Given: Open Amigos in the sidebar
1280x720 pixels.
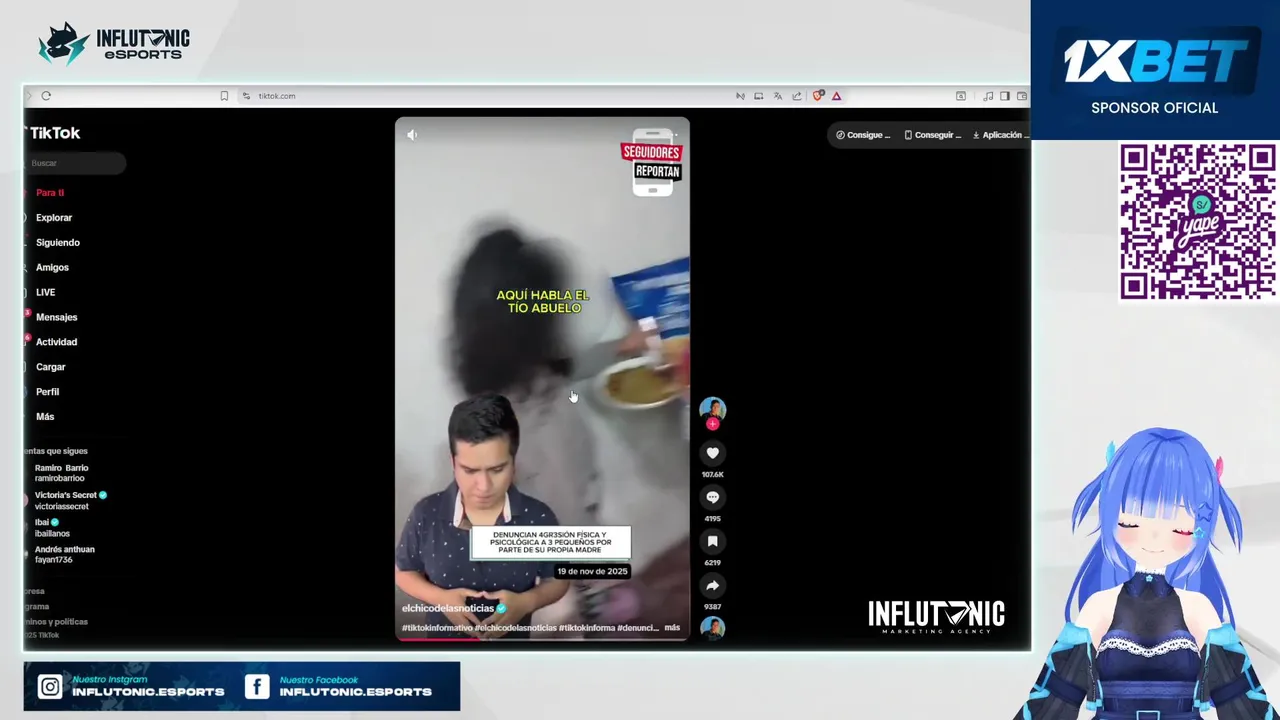Looking at the screenshot, I should (x=52, y=268).
